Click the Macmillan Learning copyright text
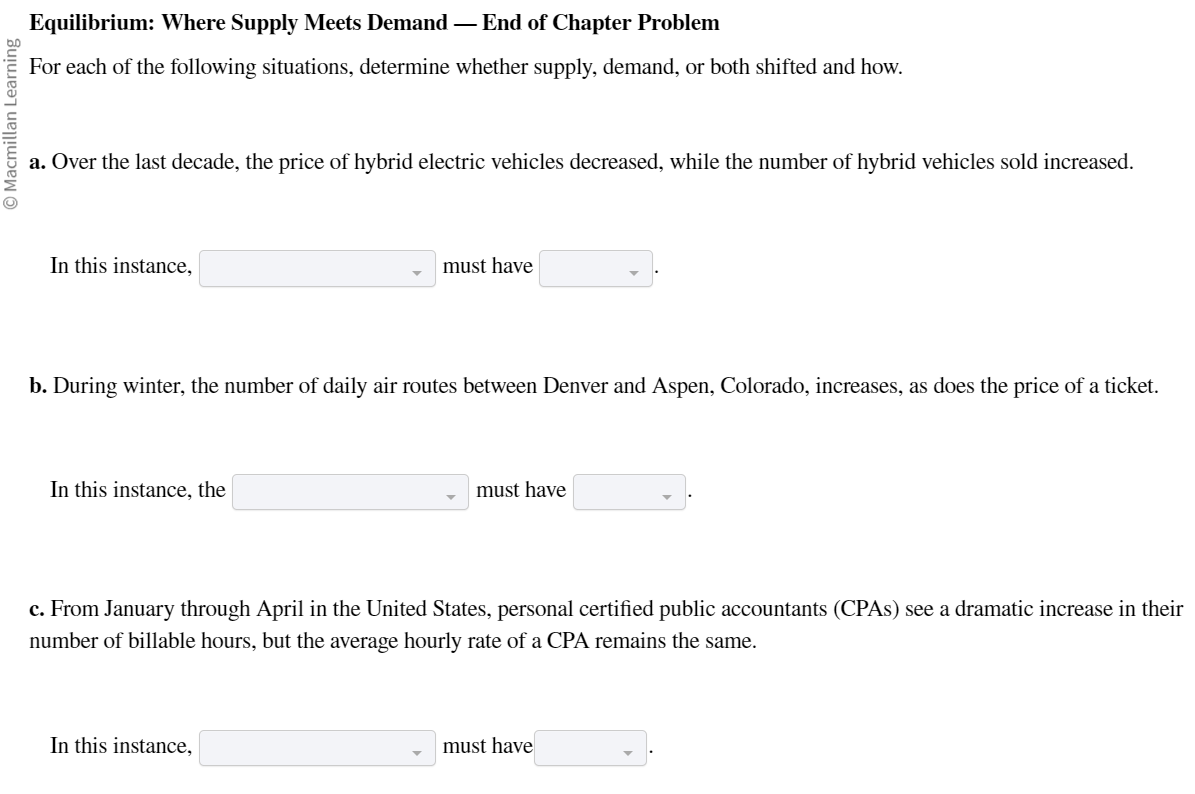 click(12, 110)
